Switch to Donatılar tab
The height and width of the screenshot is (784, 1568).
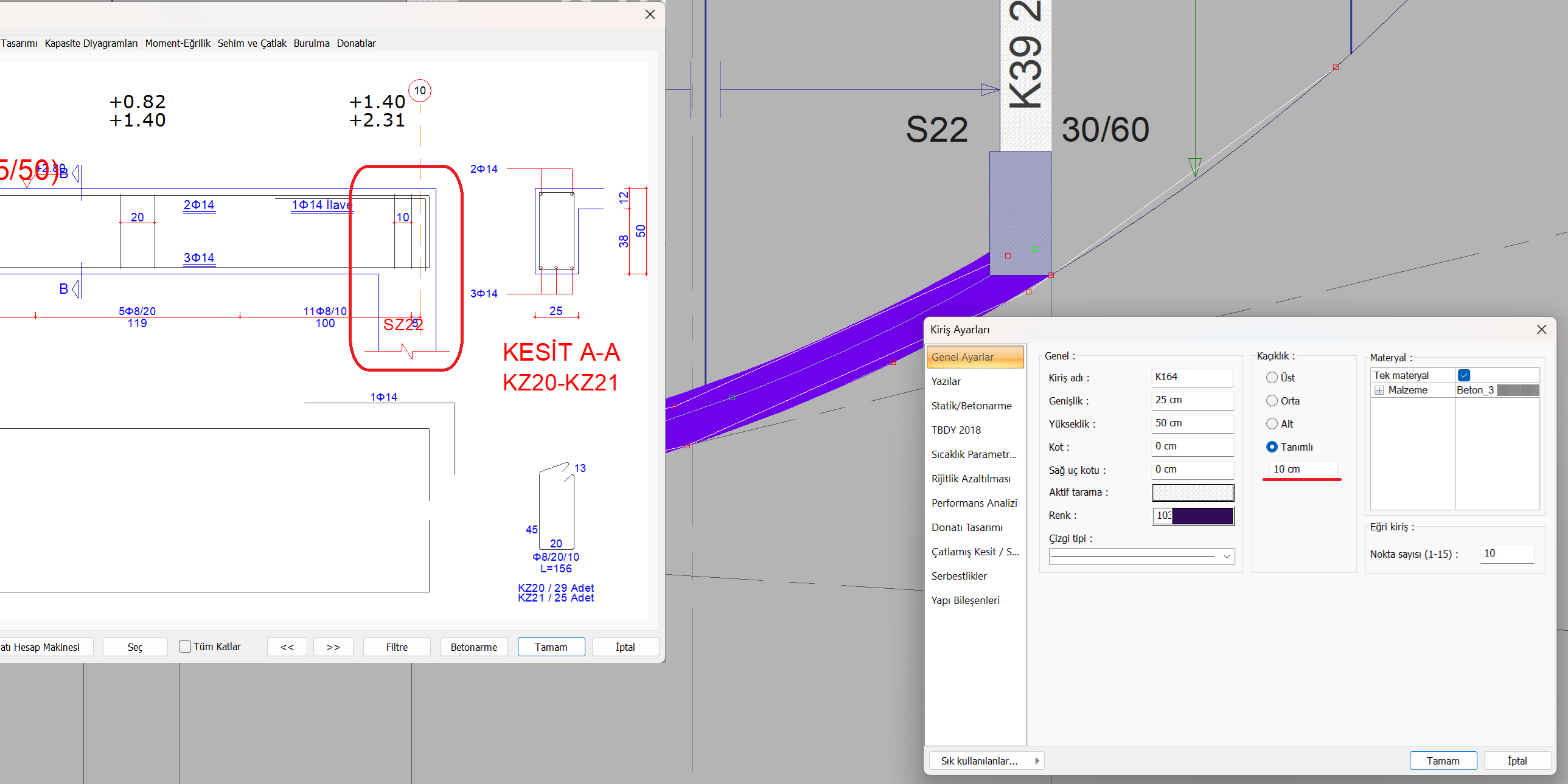tap(356, 43)
